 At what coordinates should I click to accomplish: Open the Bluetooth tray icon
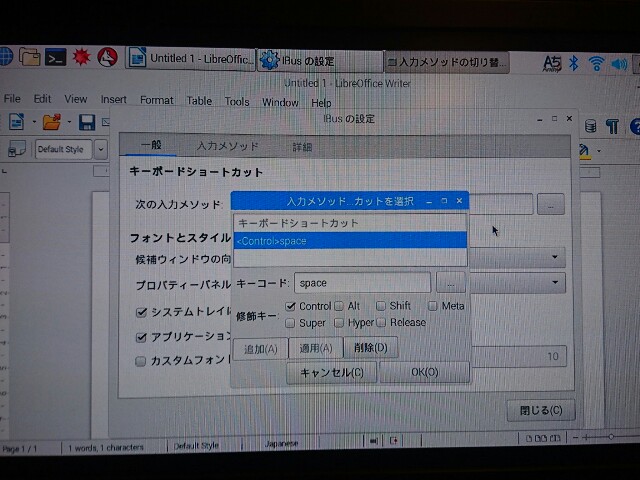click(x=574, y=63)
